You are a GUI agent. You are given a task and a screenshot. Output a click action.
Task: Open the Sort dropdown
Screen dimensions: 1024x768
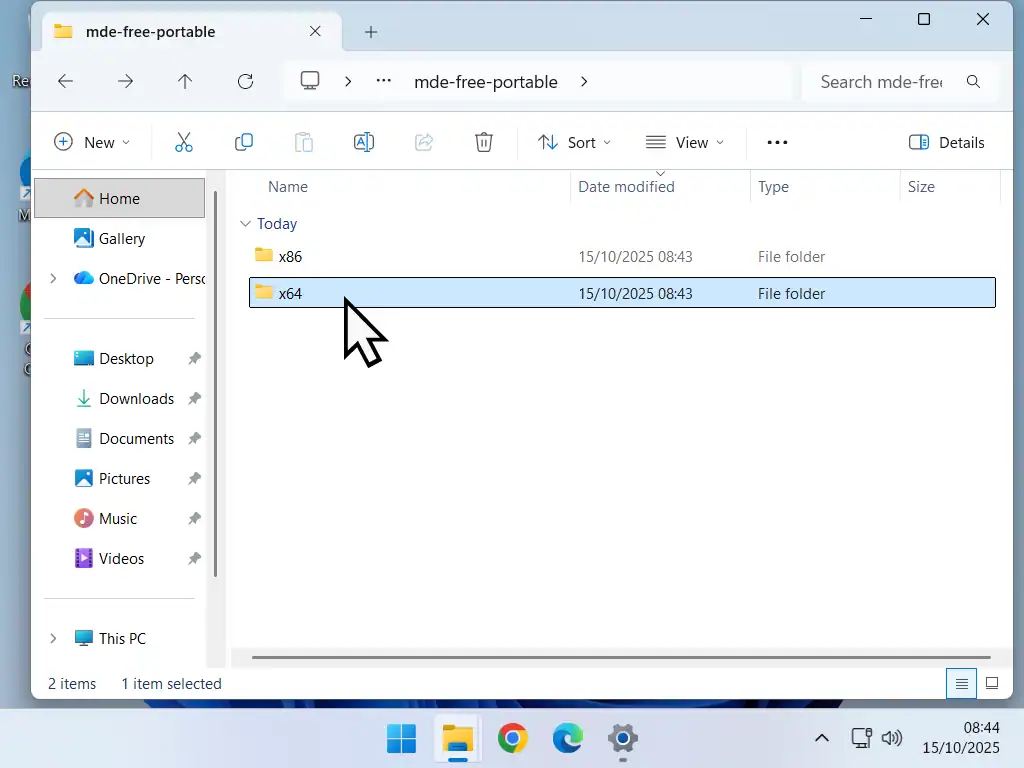point(574,142)
